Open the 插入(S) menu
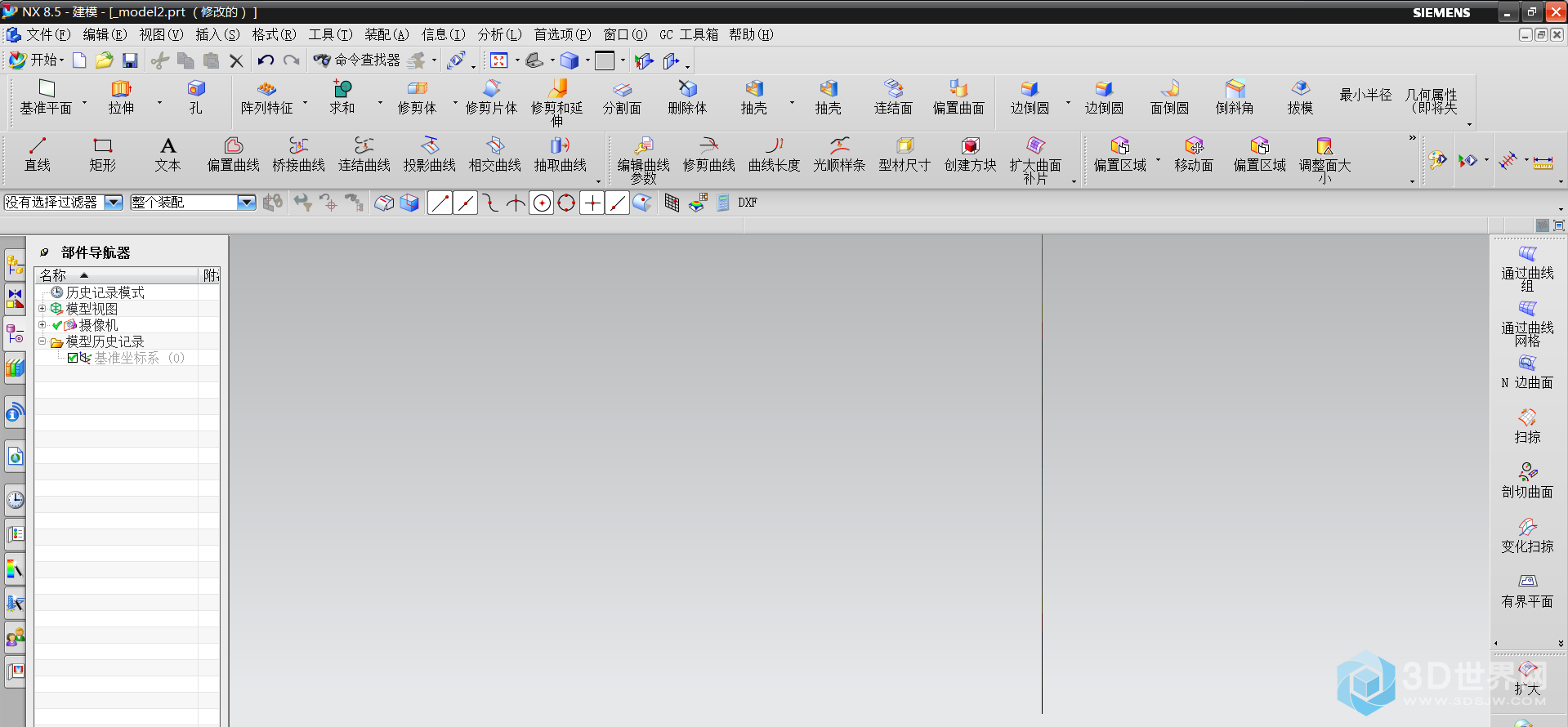 (218, 34)
